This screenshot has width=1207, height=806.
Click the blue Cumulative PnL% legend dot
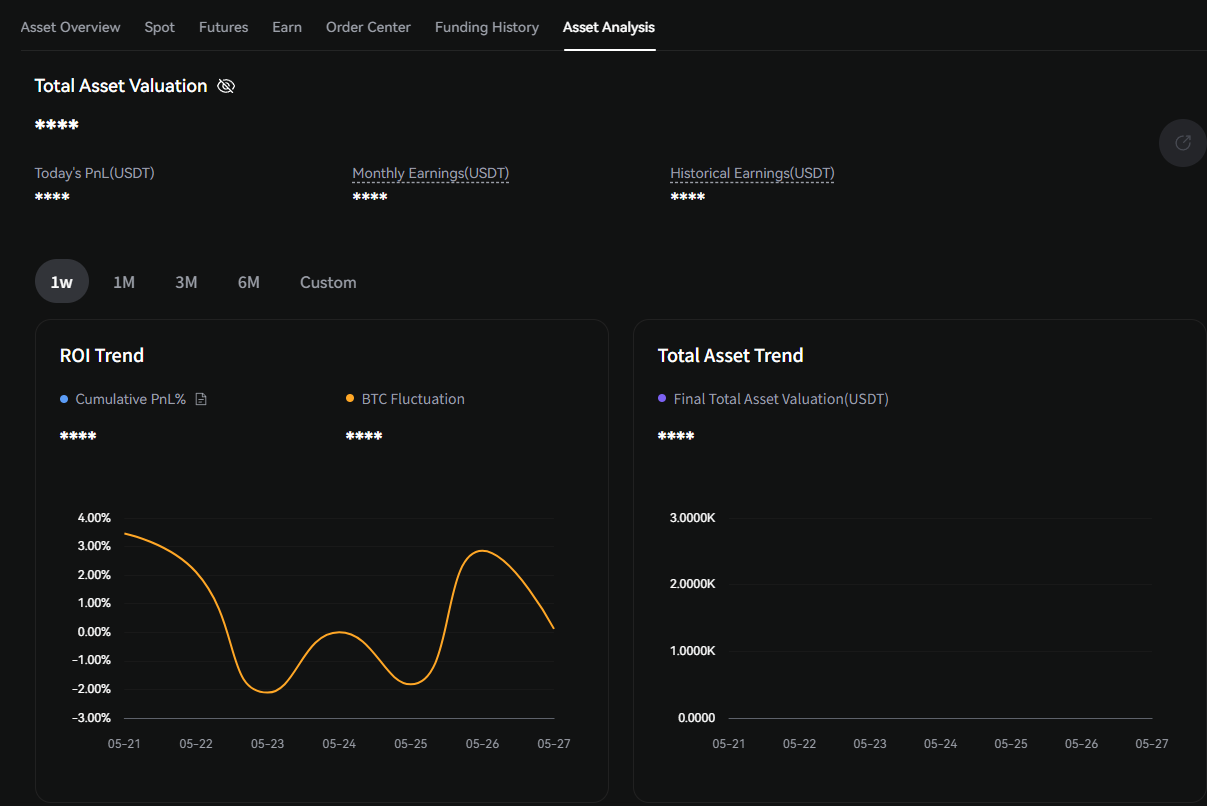(64, 399)
